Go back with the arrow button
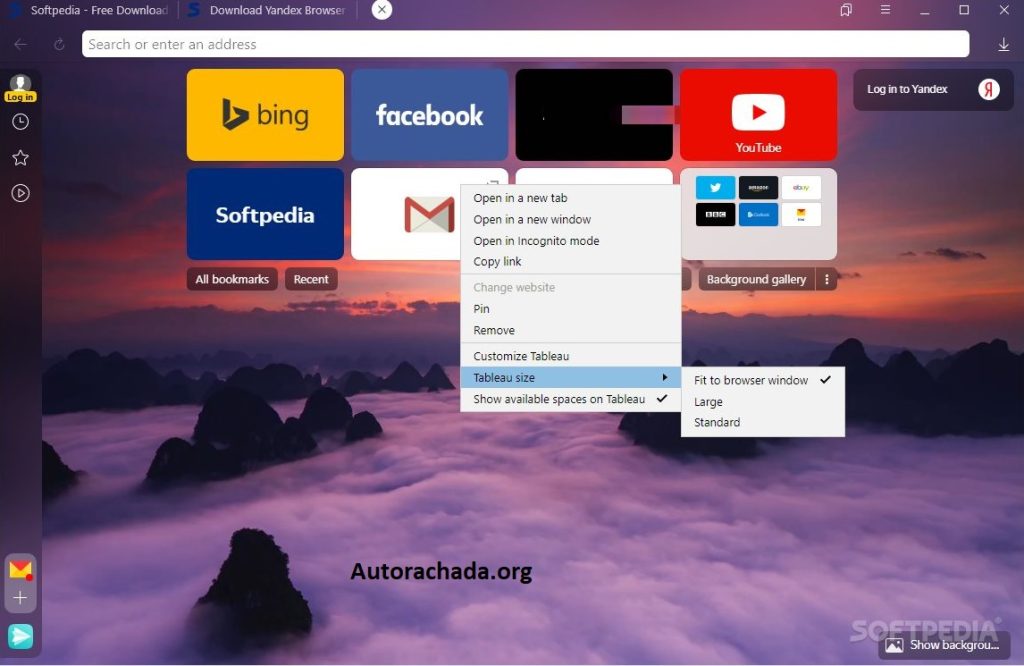This screenshot has width=1024, height=666. pyautogui.click(x=21, y=44)
